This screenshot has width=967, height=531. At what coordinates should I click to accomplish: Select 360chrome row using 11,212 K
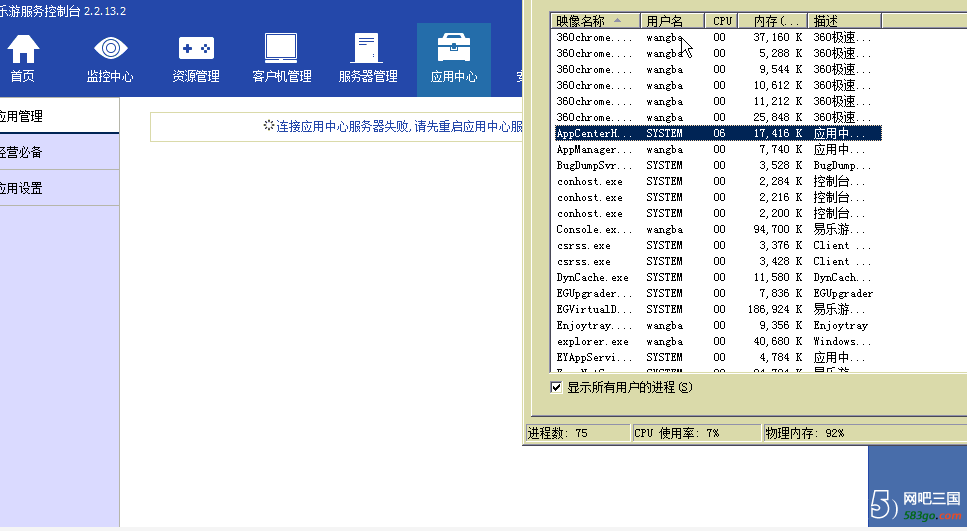click(x=718, y=101)
